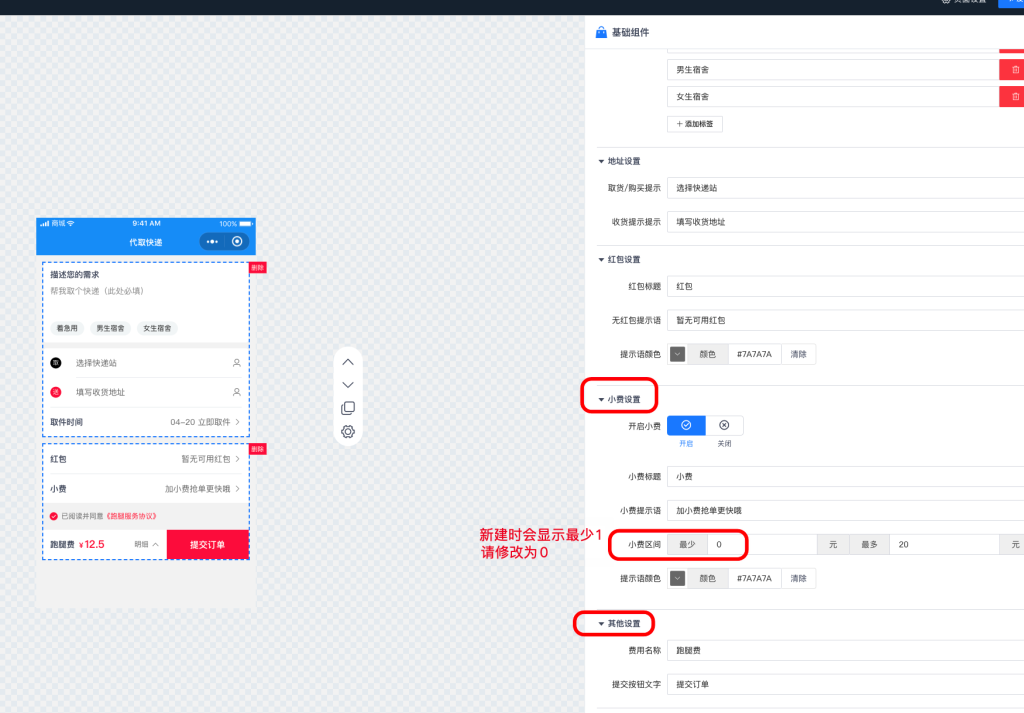The image size is (1024, 713).
Task: Disable tips with the 关闭 option
Action: (x=724, y=426)
